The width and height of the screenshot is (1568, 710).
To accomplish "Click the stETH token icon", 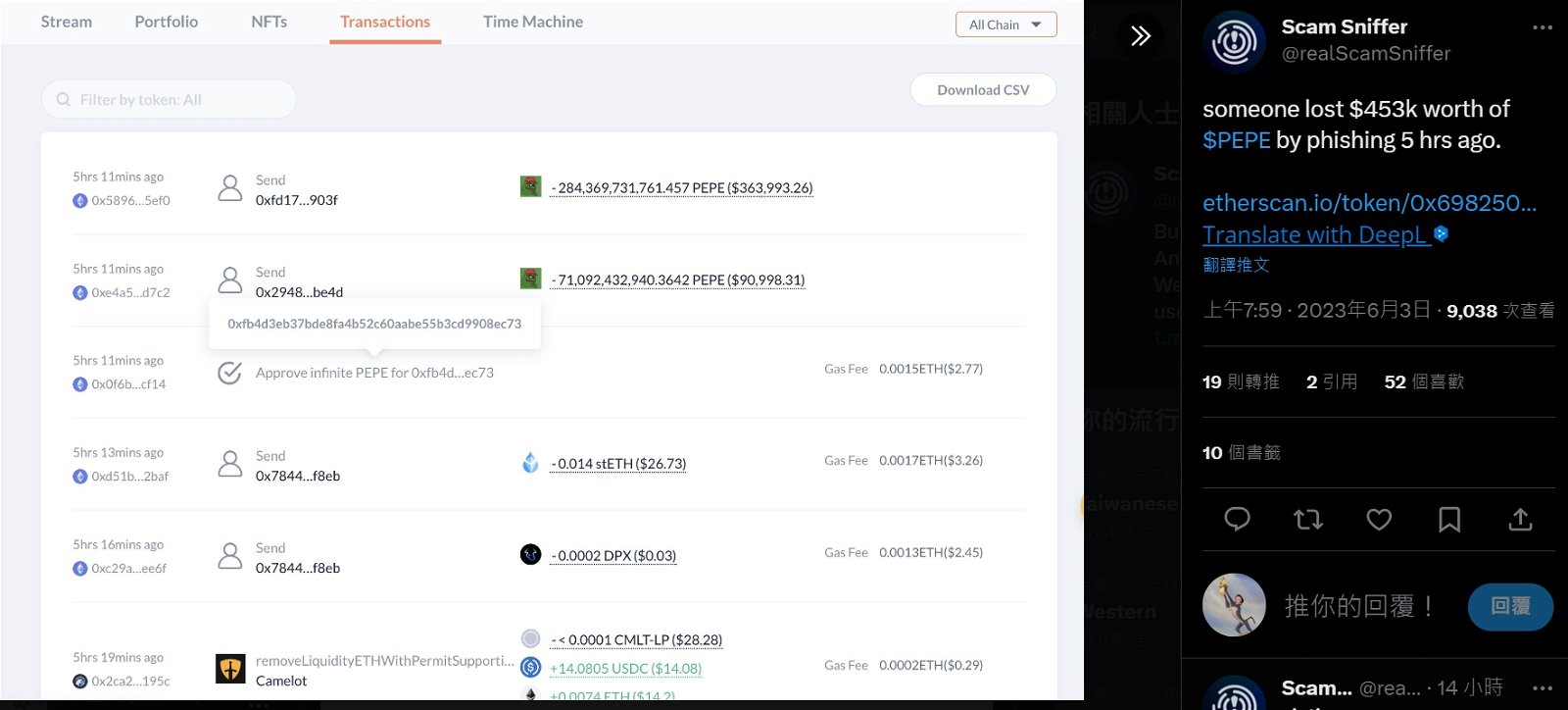I will (x=530, y=463).
